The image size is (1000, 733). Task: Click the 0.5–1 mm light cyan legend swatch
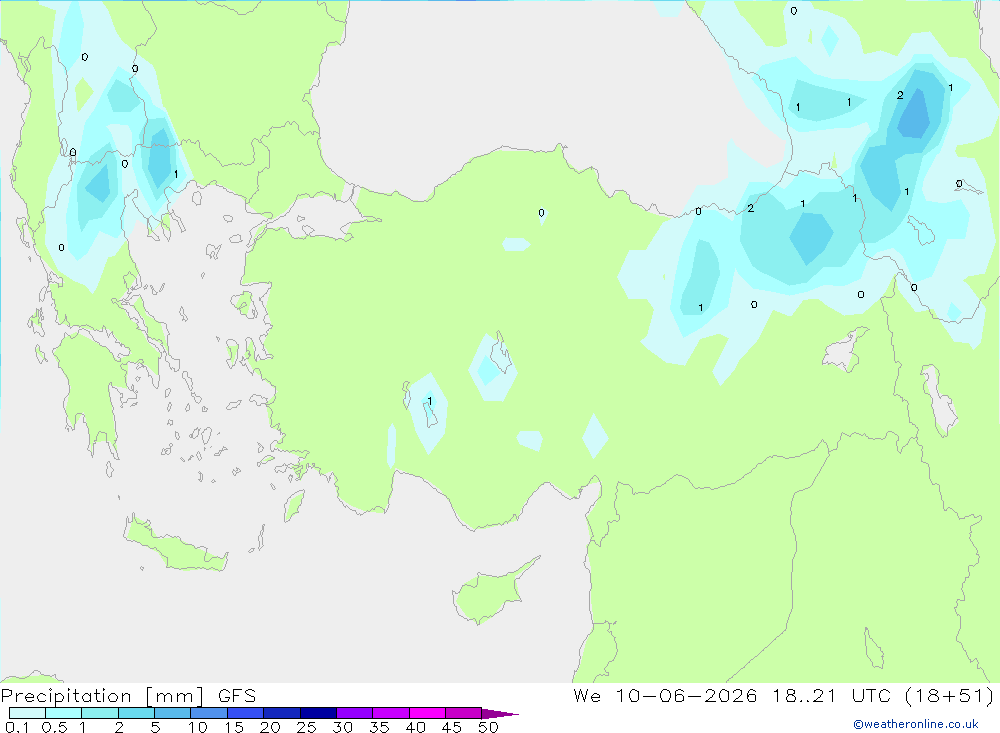64,713
